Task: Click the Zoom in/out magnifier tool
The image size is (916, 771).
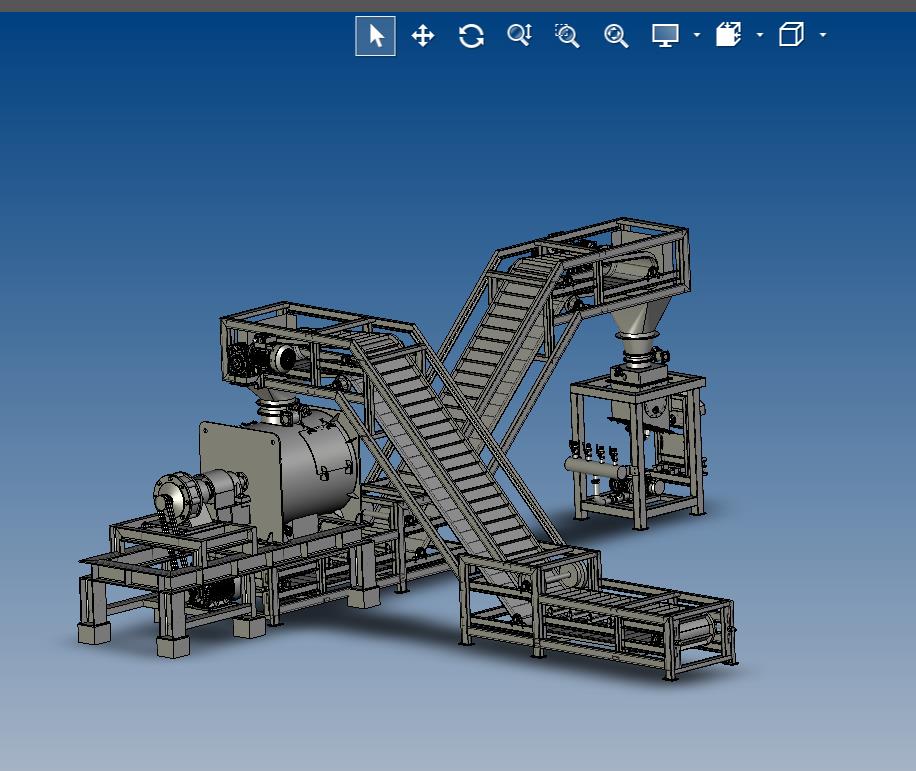Action: tap(518, 36)
